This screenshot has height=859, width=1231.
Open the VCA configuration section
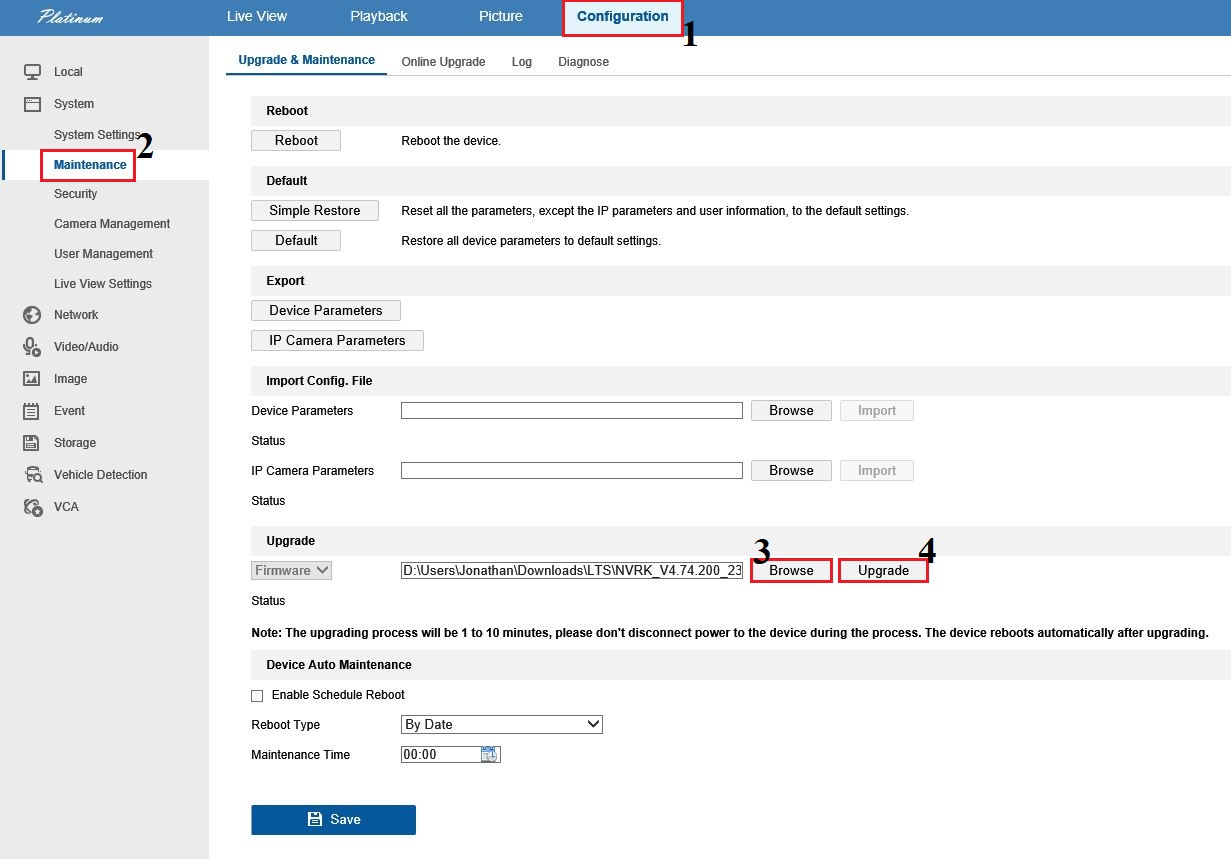(64, 506)
